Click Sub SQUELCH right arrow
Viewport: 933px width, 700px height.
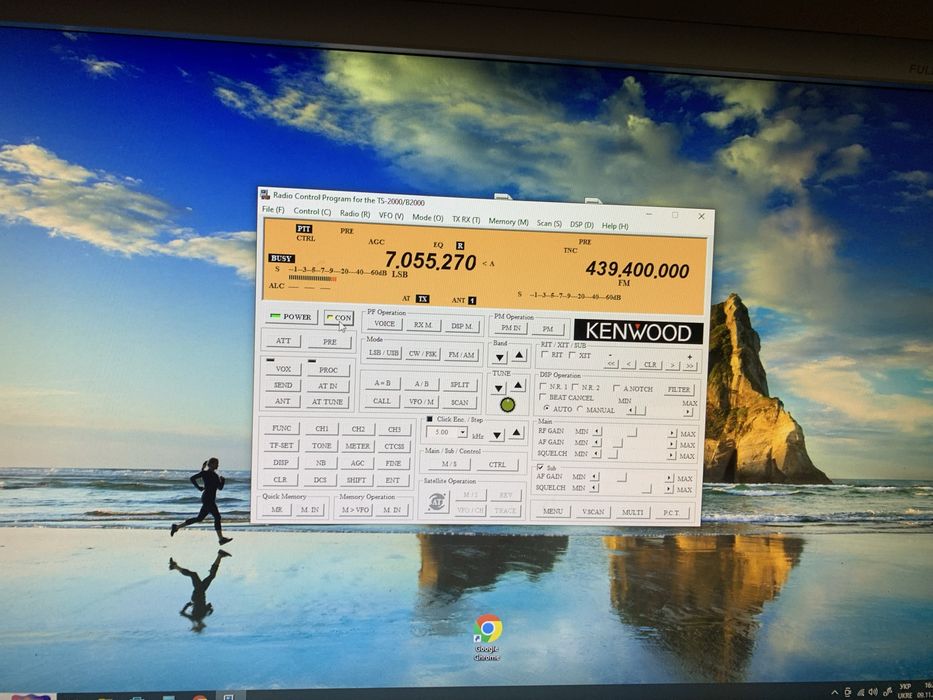(x=669, y=489)
